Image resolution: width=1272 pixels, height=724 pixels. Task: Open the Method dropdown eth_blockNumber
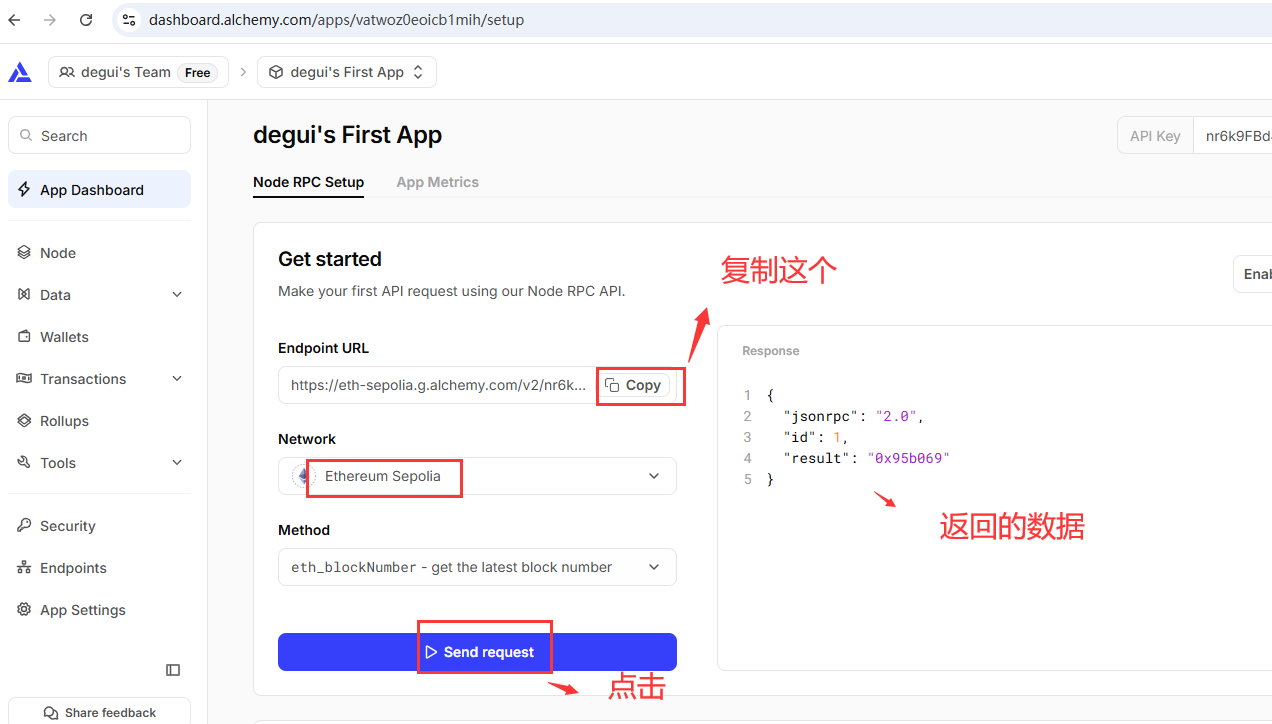click(x=477, y=567)
